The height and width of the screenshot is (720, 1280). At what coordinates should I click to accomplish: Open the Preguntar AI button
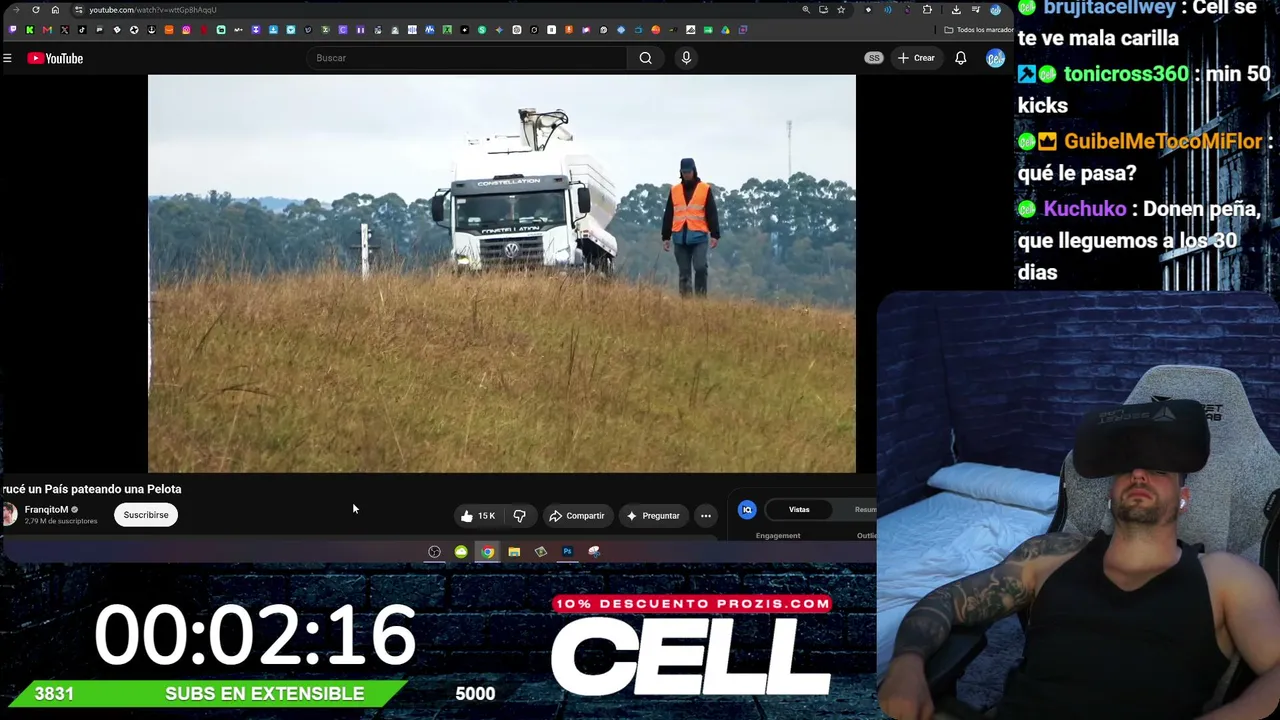coord(653,516)
